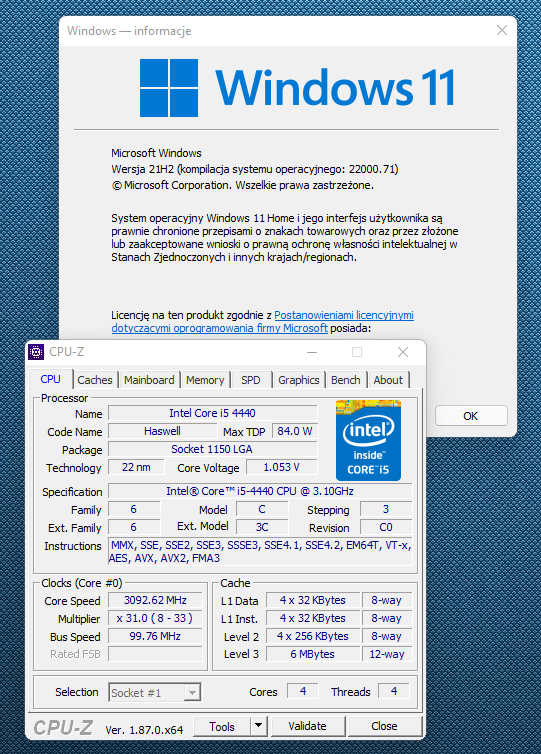Click the Level 3 value 6 MBytes
Screen dimensions: 541x754
[313, 654]
